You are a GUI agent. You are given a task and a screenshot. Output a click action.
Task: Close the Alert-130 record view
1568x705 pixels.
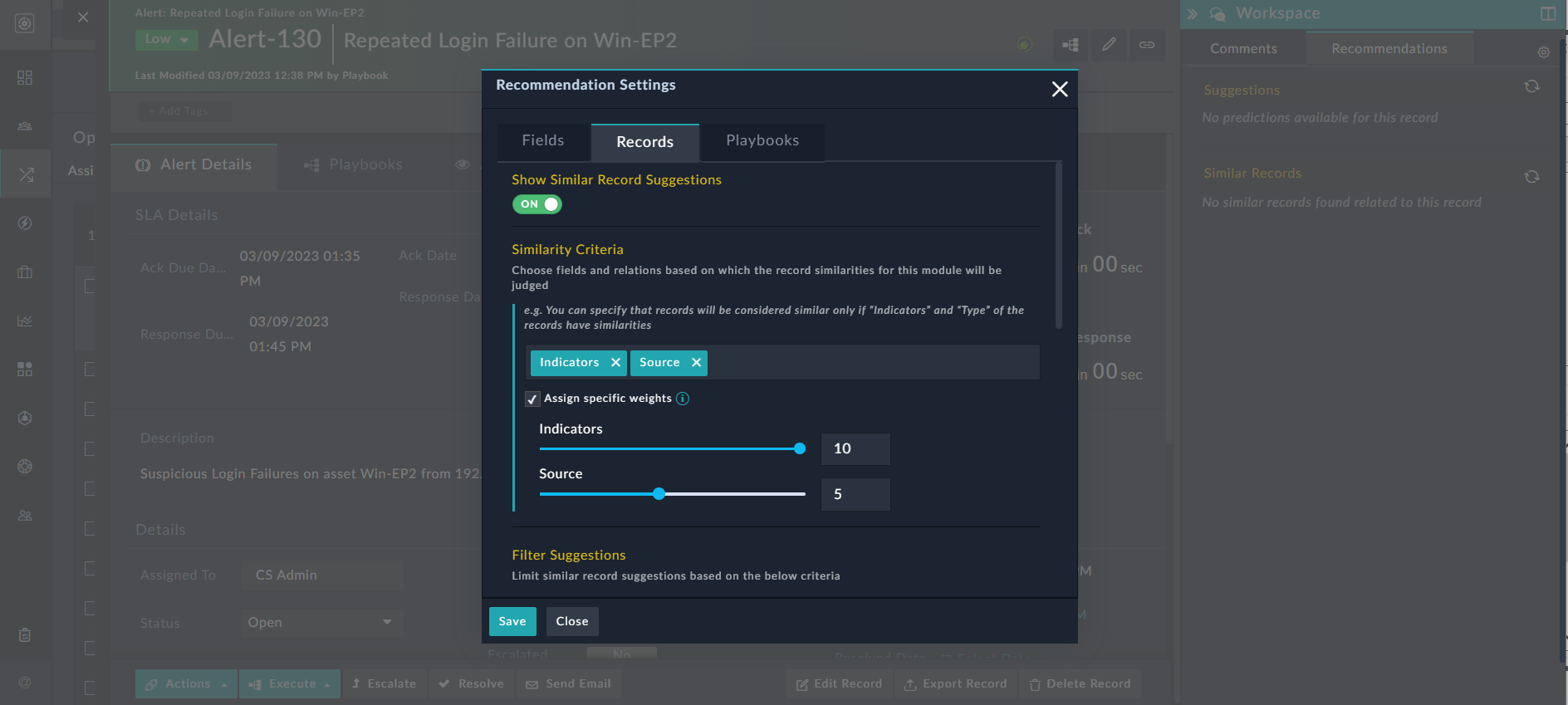pyautogui.click(x=83, y=17)
